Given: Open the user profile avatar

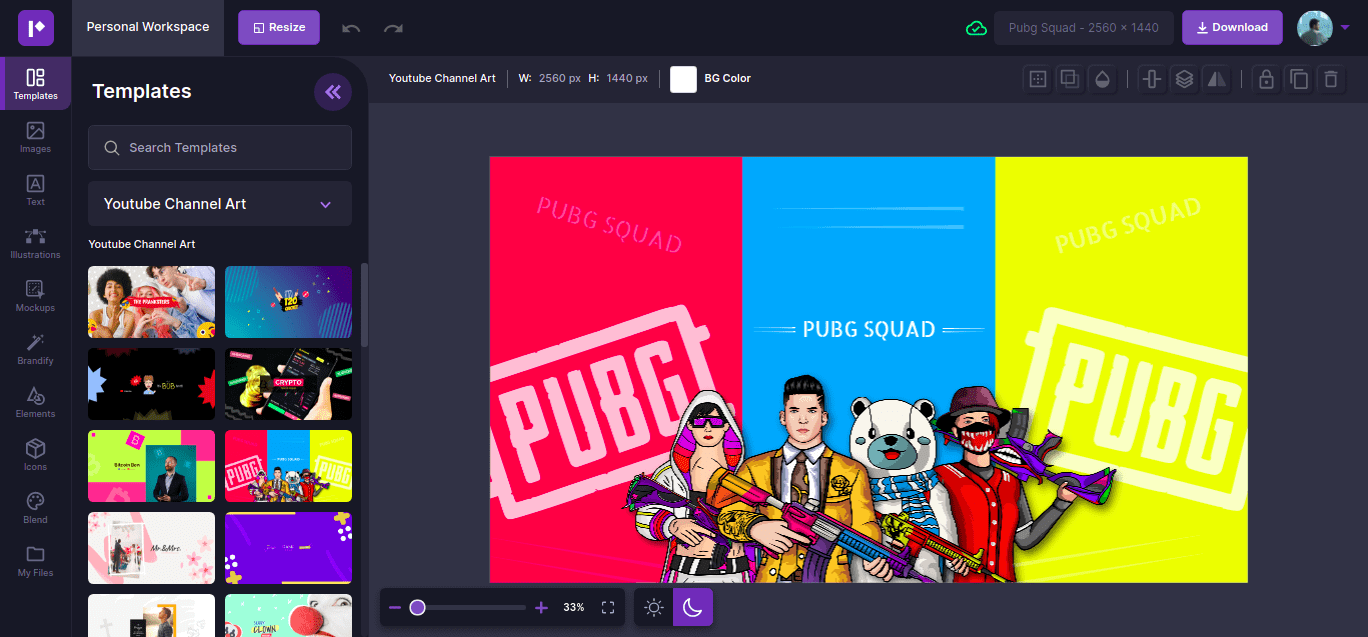Looking at the screenshot, I should [1314, 28].
